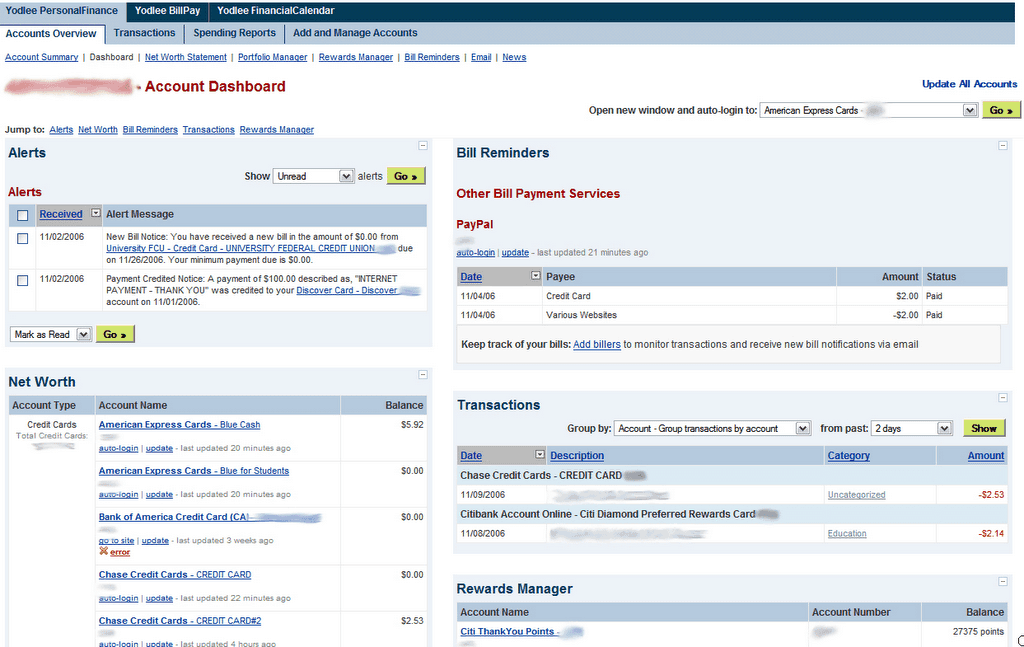Open the Account Summary link

click(42, 57)
